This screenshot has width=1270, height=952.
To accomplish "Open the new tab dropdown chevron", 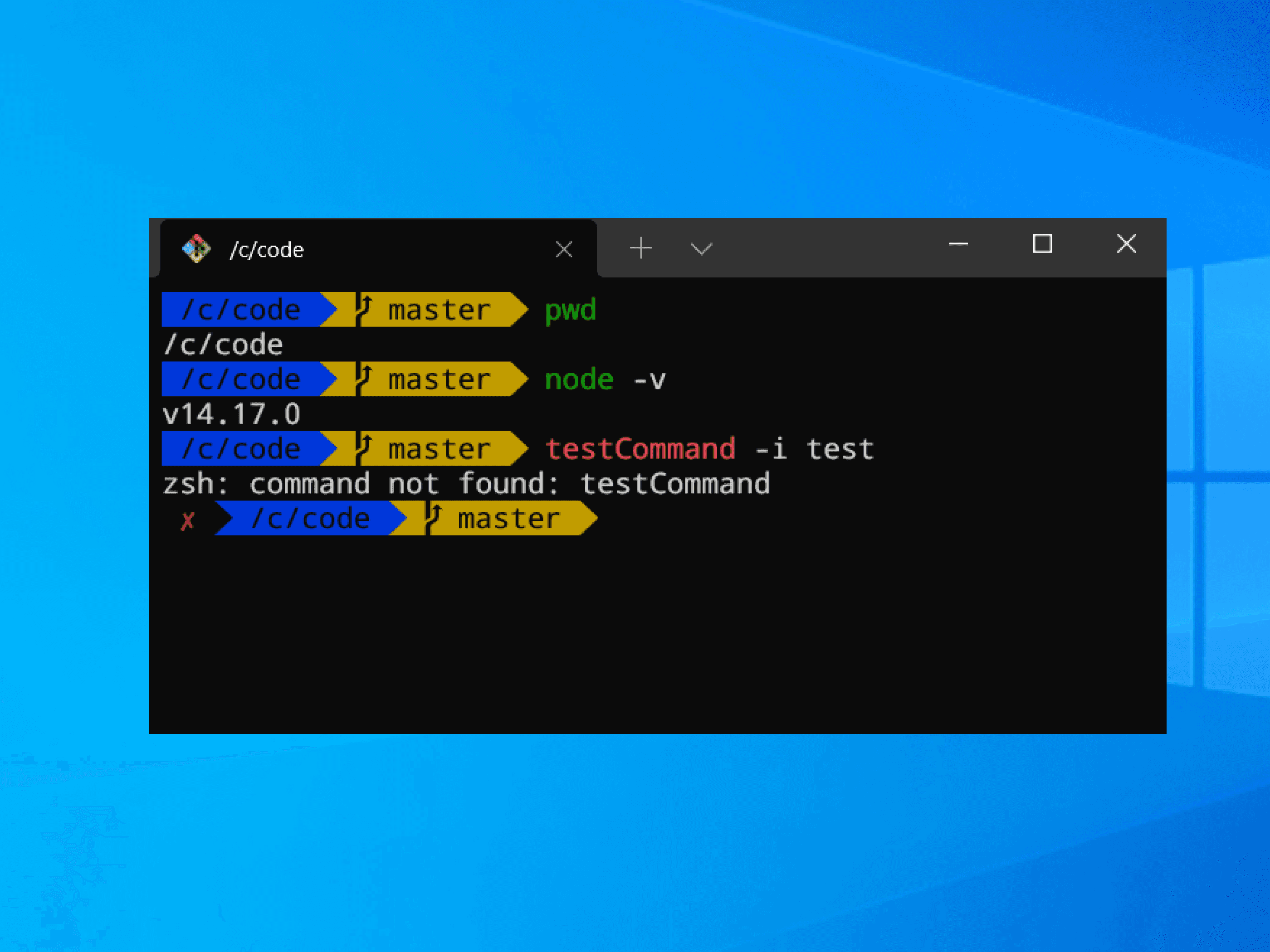I will pyautogui.click(x=702, y=248).
